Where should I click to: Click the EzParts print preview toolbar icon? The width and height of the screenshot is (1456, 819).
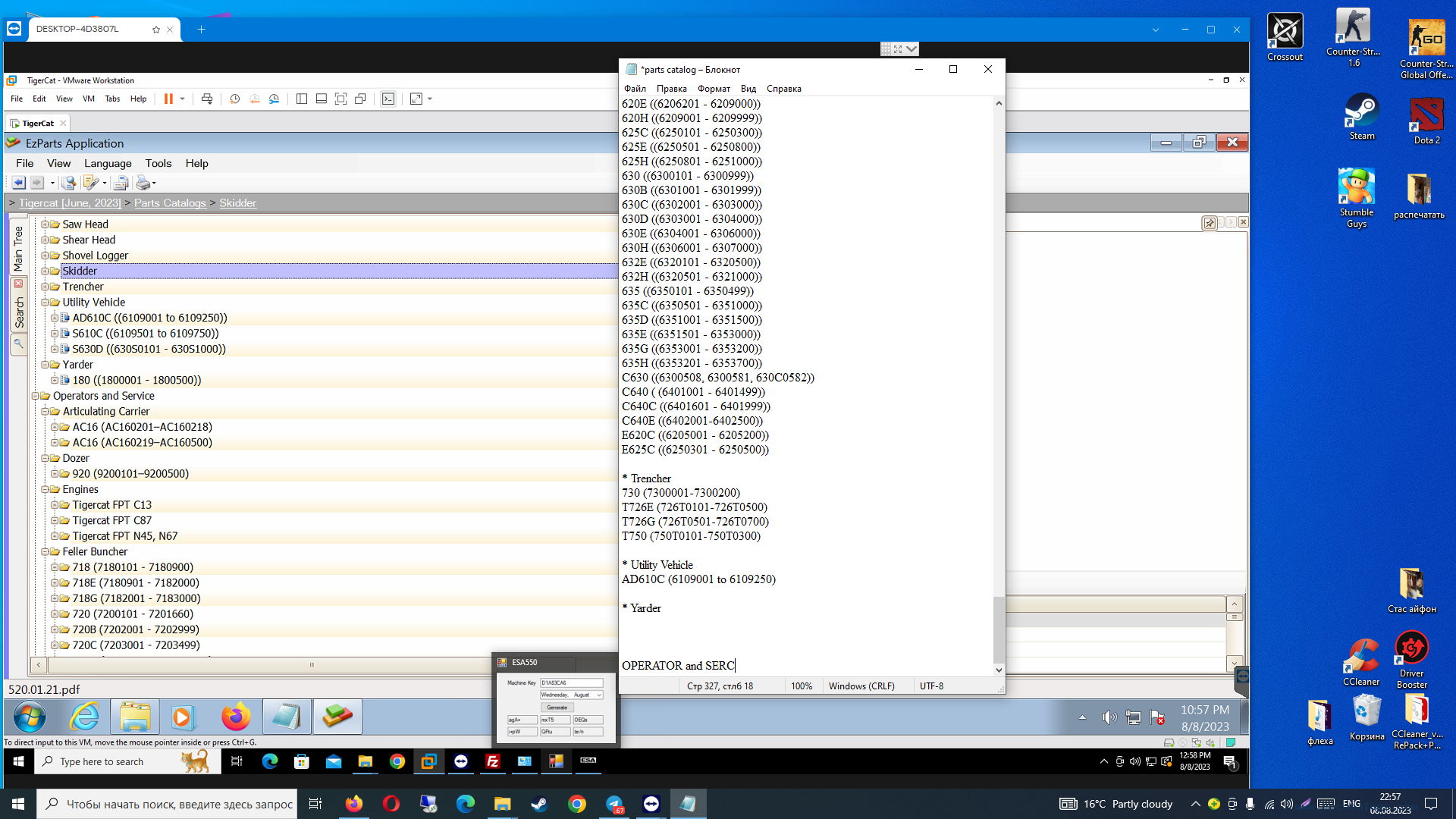(120, 183)
